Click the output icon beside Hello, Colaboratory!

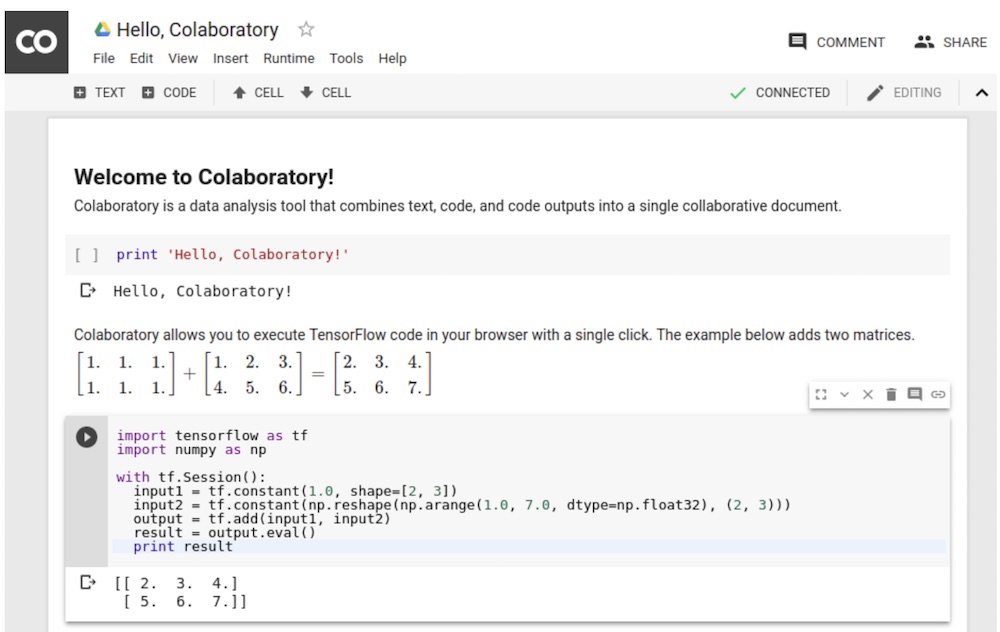pos(87,291)
